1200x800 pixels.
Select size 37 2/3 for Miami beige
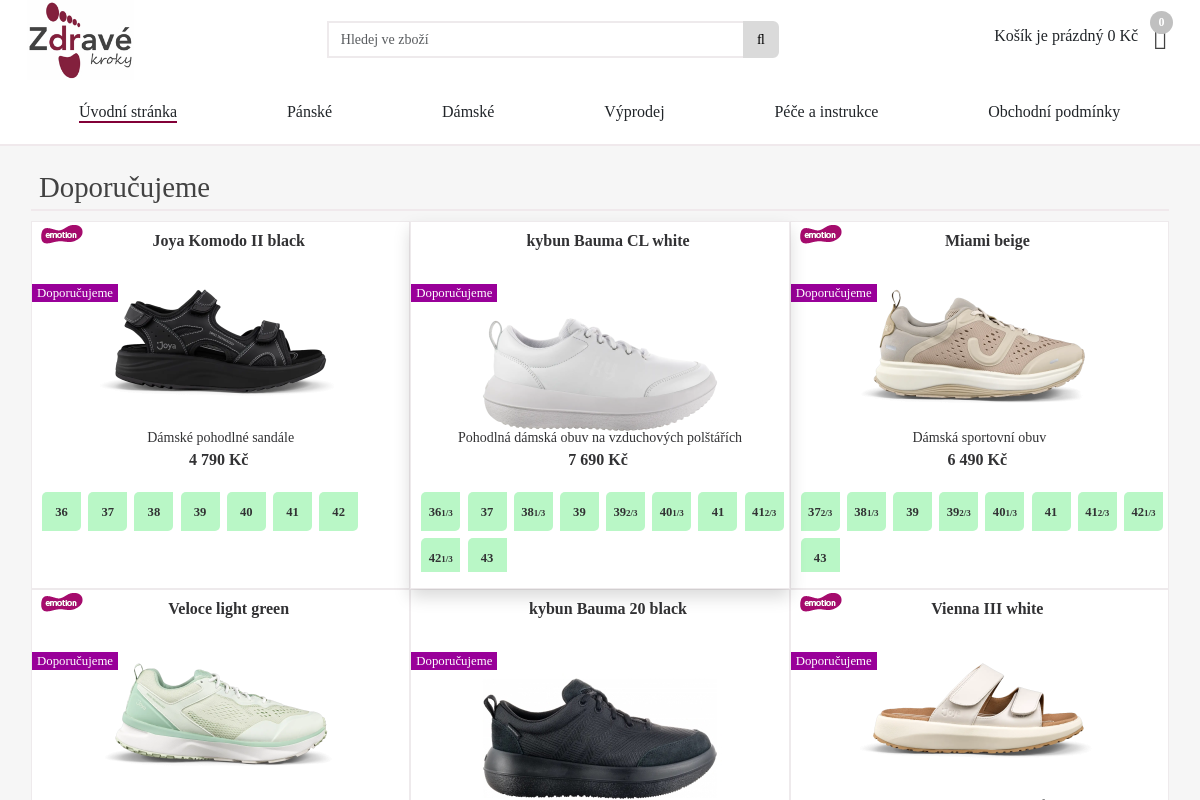tap(820, 511)
